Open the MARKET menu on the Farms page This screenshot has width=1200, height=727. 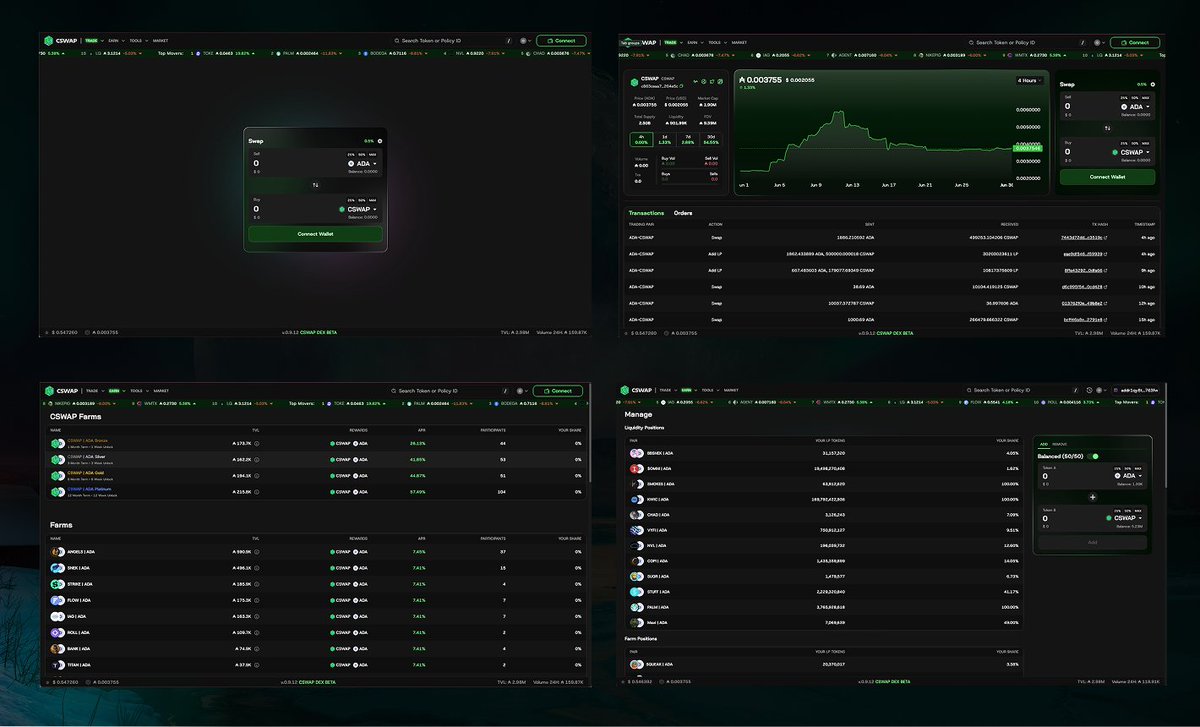coord(160,391)
